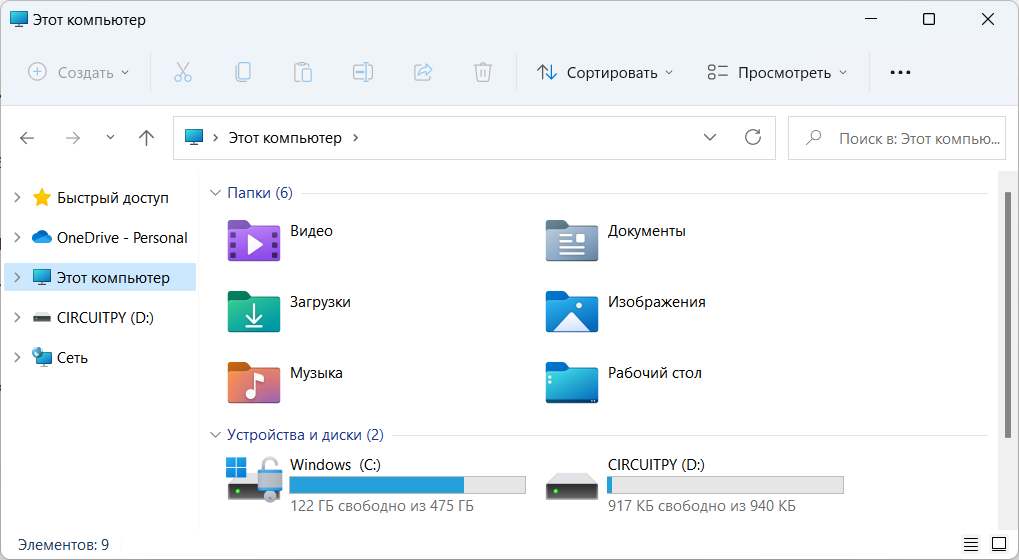The height and width of the screenshot is (560, 1019).
Task: Click the Музыка folder label
Action: point(316,373)
